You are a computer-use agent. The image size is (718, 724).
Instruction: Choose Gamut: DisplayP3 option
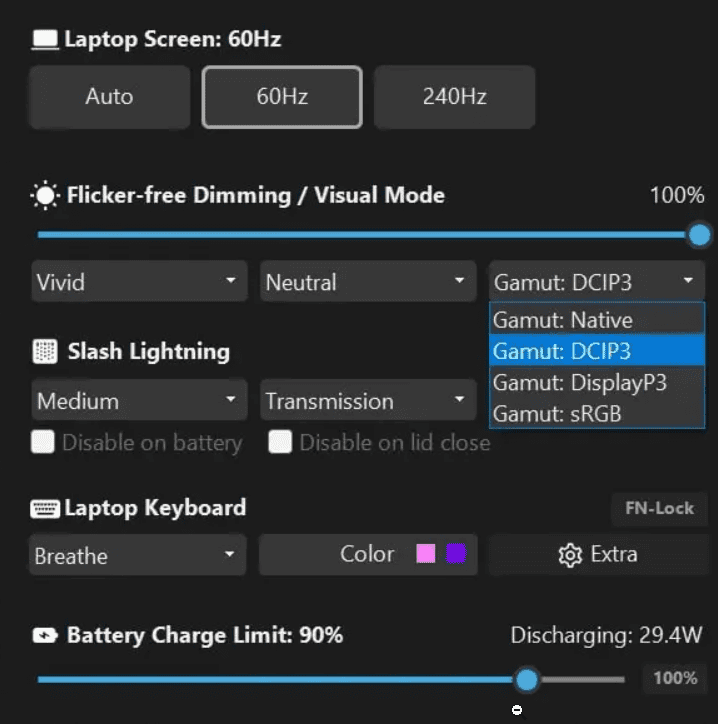597,382
